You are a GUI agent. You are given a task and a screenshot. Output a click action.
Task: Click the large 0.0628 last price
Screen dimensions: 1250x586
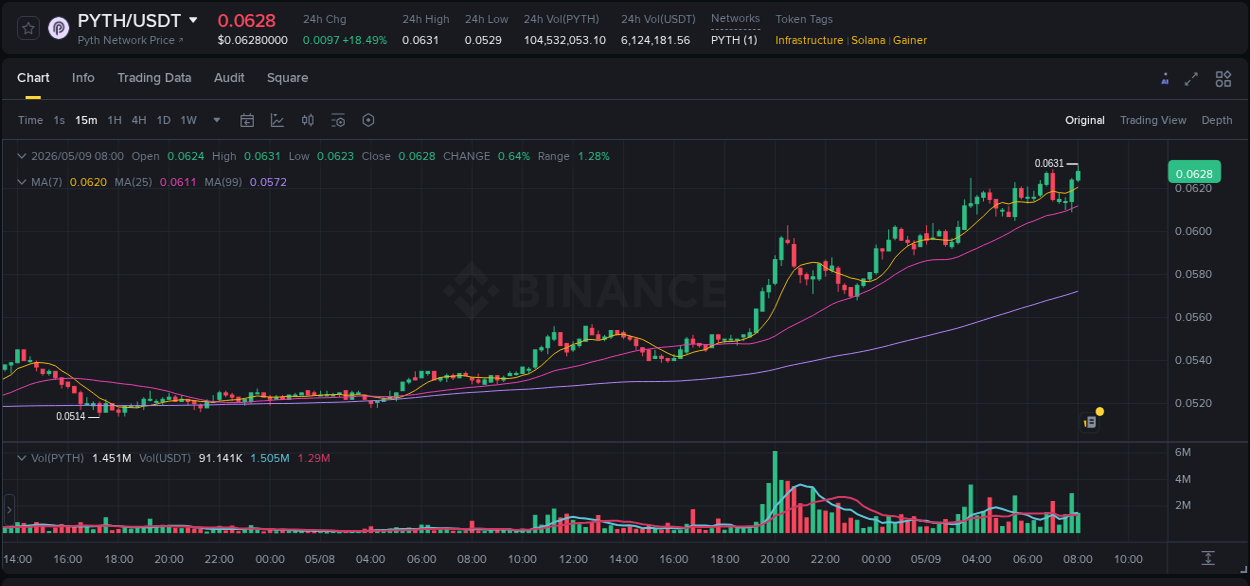pyautogui.click(x=247, y=21)
